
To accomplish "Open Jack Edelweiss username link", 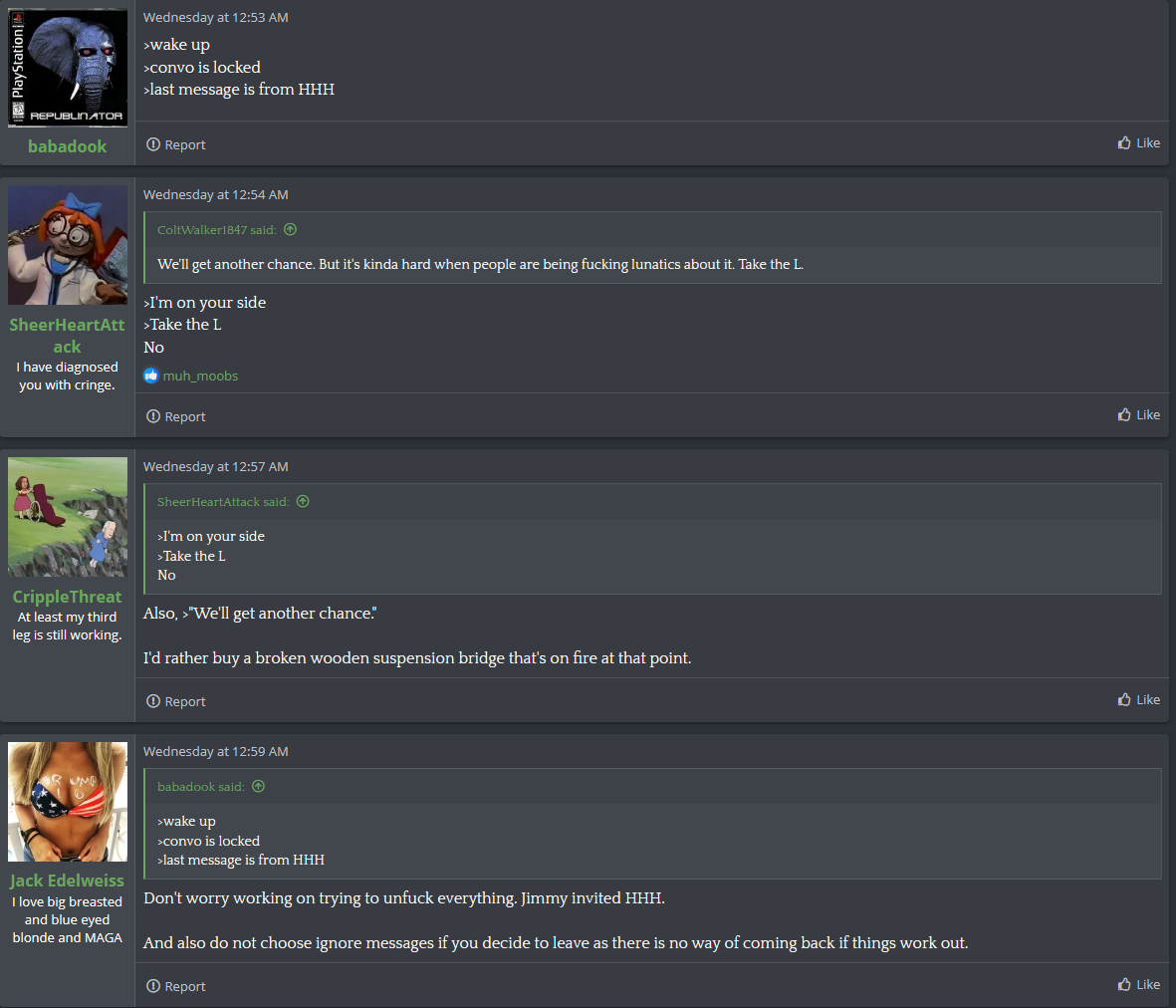I will click(x=68, y=881).
